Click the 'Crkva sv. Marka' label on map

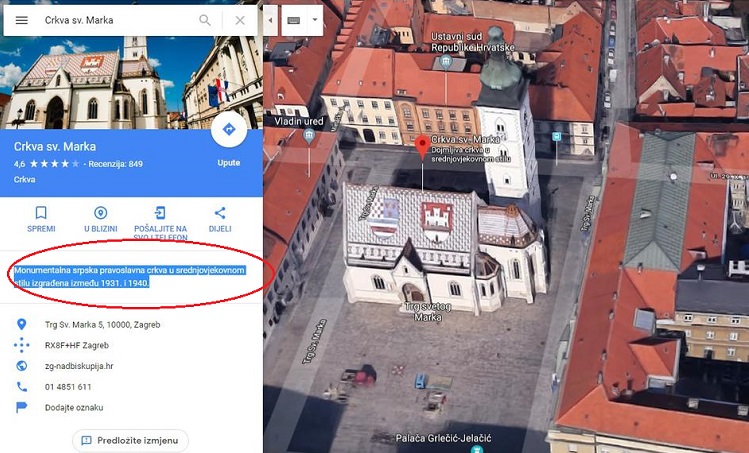[465, 140]
